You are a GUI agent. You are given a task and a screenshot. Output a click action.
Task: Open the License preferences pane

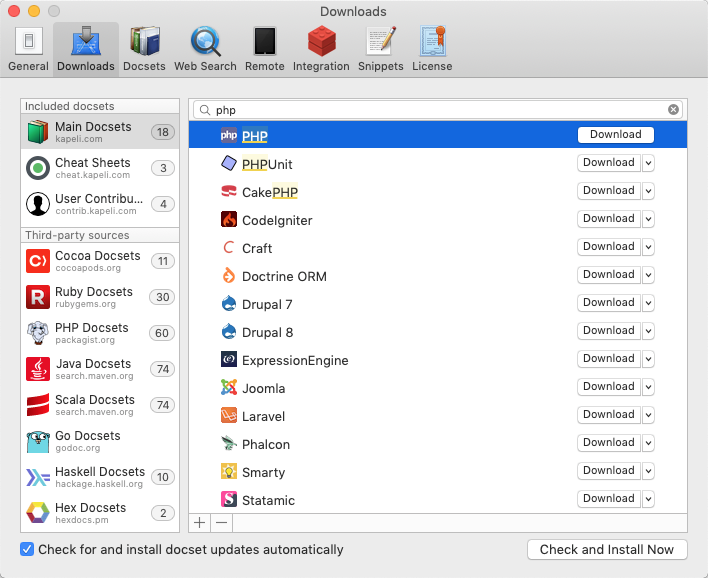pyautogui.click(x=432, y=50)
